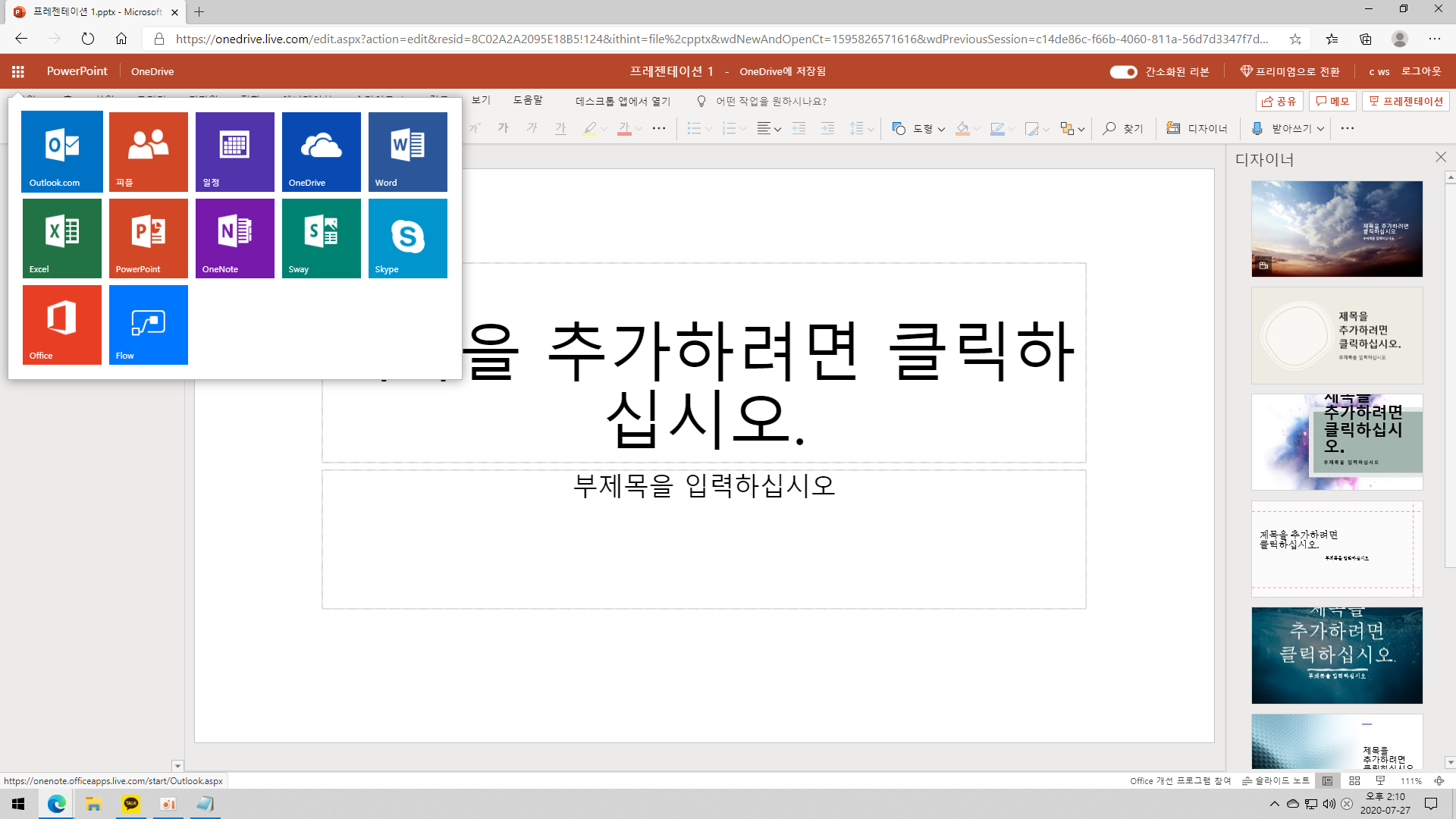Screen dimensions: 1456x819
Task: Open the 일정 (Calendar) app tile
Action: click(235, 152)
